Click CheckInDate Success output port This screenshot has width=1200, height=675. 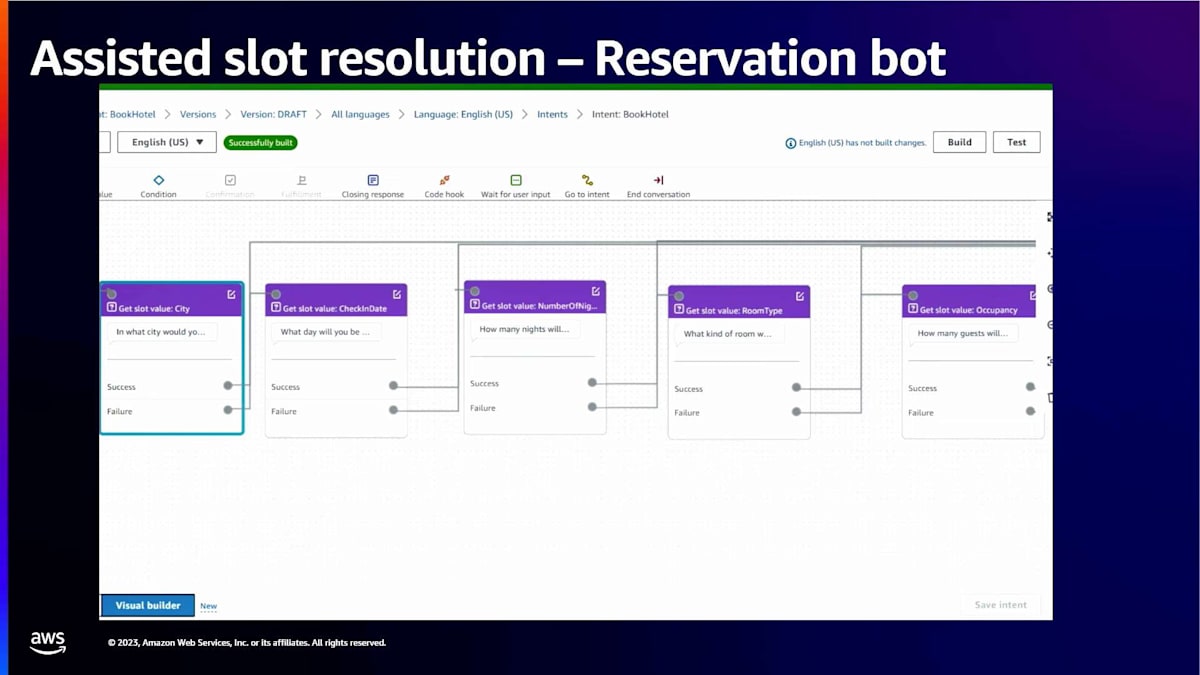click(393, 385)
